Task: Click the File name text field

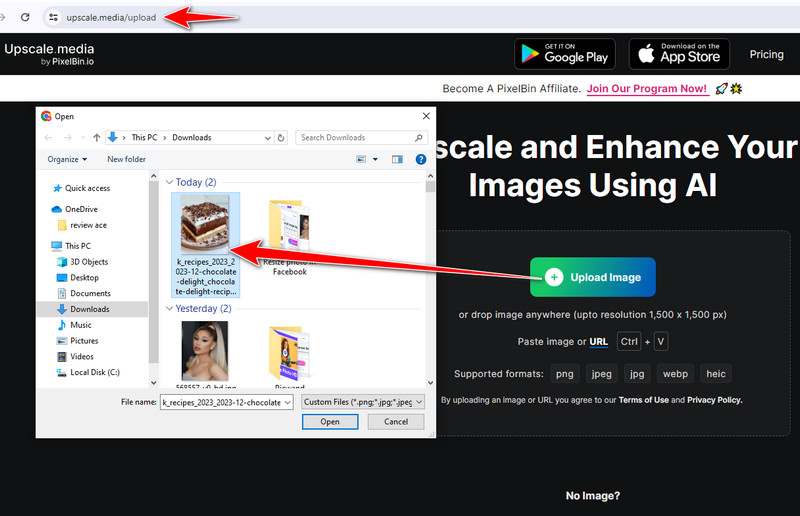Action: tap(222, 402)
